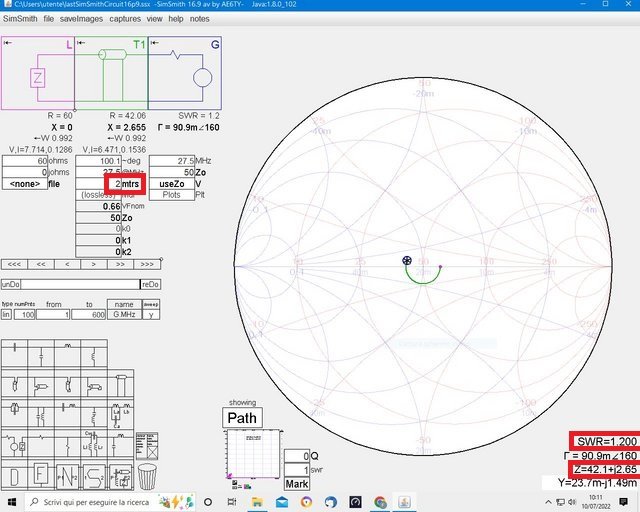Open the SimSmith menu
The height and width of the screenshot is (512, 640).
(20, 19)
